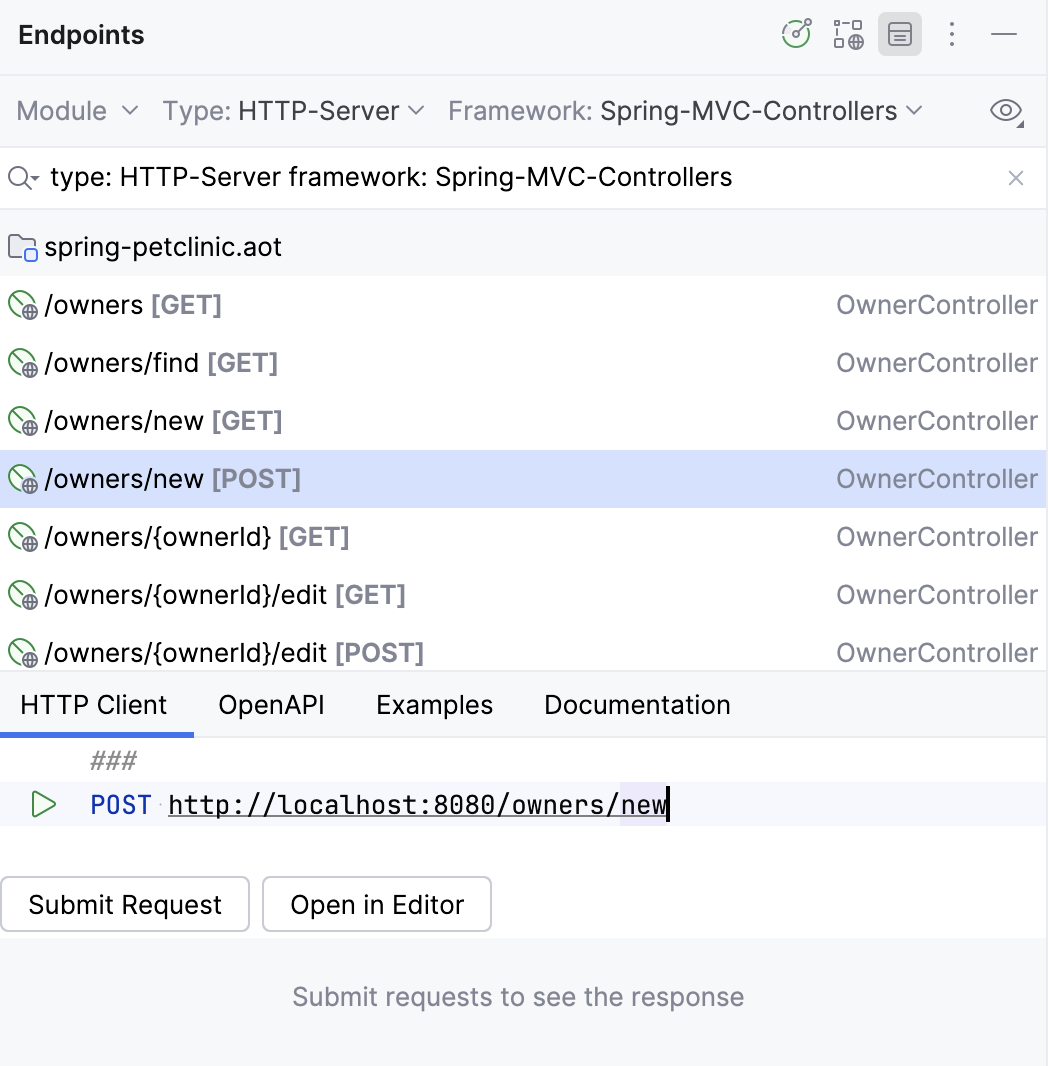
Task: Click the URL structure diagram toolbar icon
Action: [847, 34]
